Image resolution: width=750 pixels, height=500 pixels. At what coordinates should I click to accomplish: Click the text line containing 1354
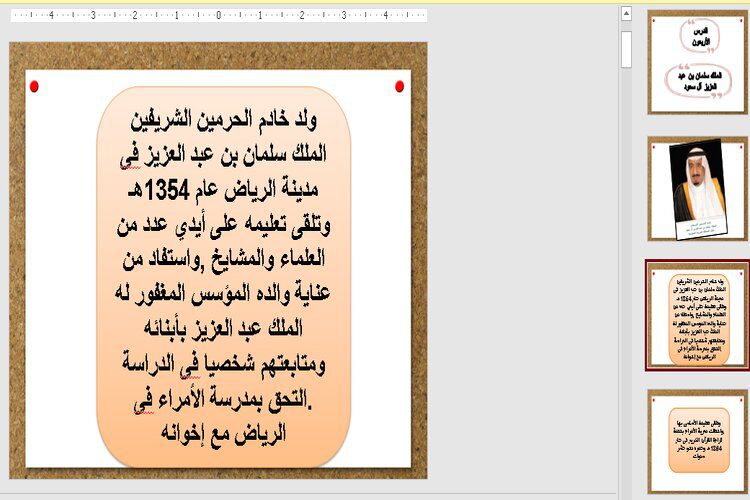(223, 190)
